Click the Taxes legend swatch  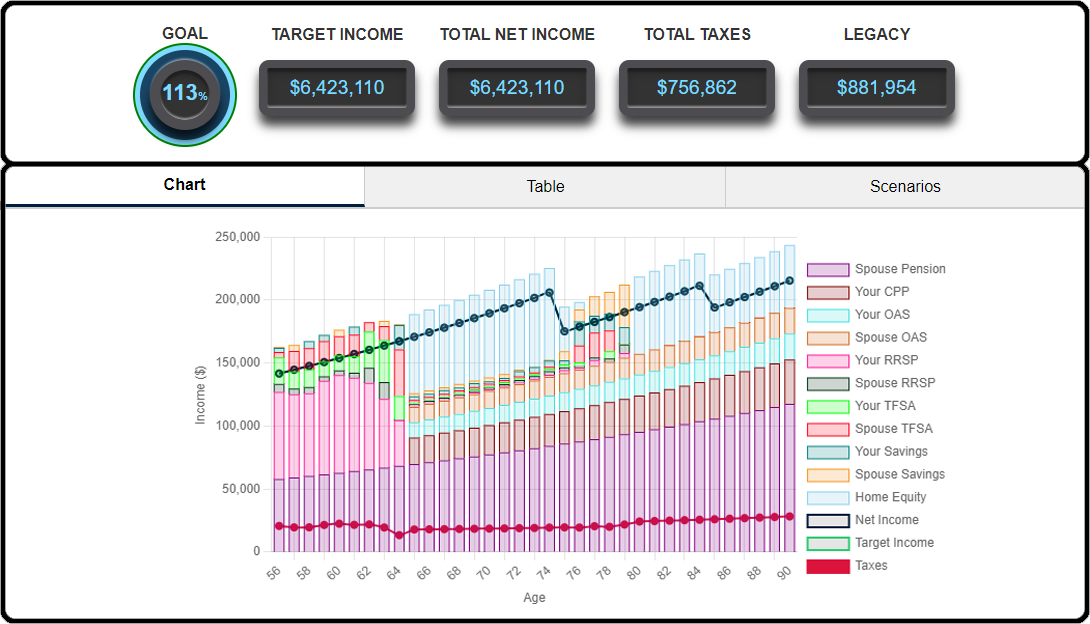pyautogui.click(x=827, y=566)
